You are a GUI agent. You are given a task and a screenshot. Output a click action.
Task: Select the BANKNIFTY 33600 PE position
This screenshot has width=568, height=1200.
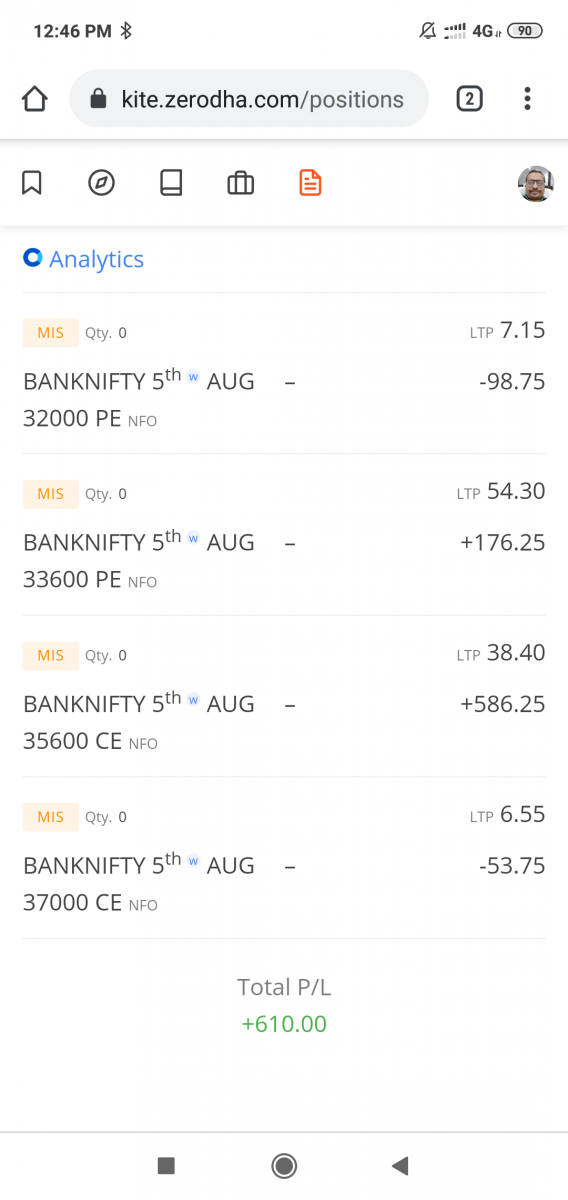(x=284, y=535)
